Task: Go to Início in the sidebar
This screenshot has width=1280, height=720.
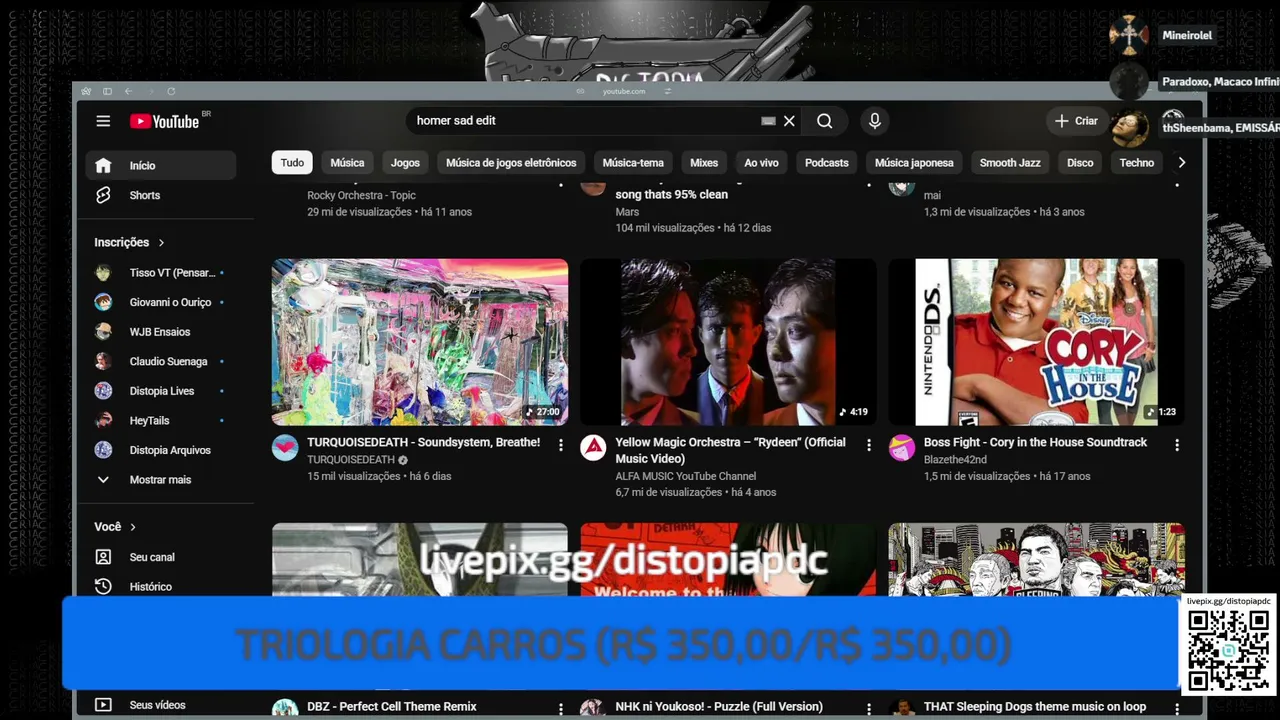Action: pos(161,166)
